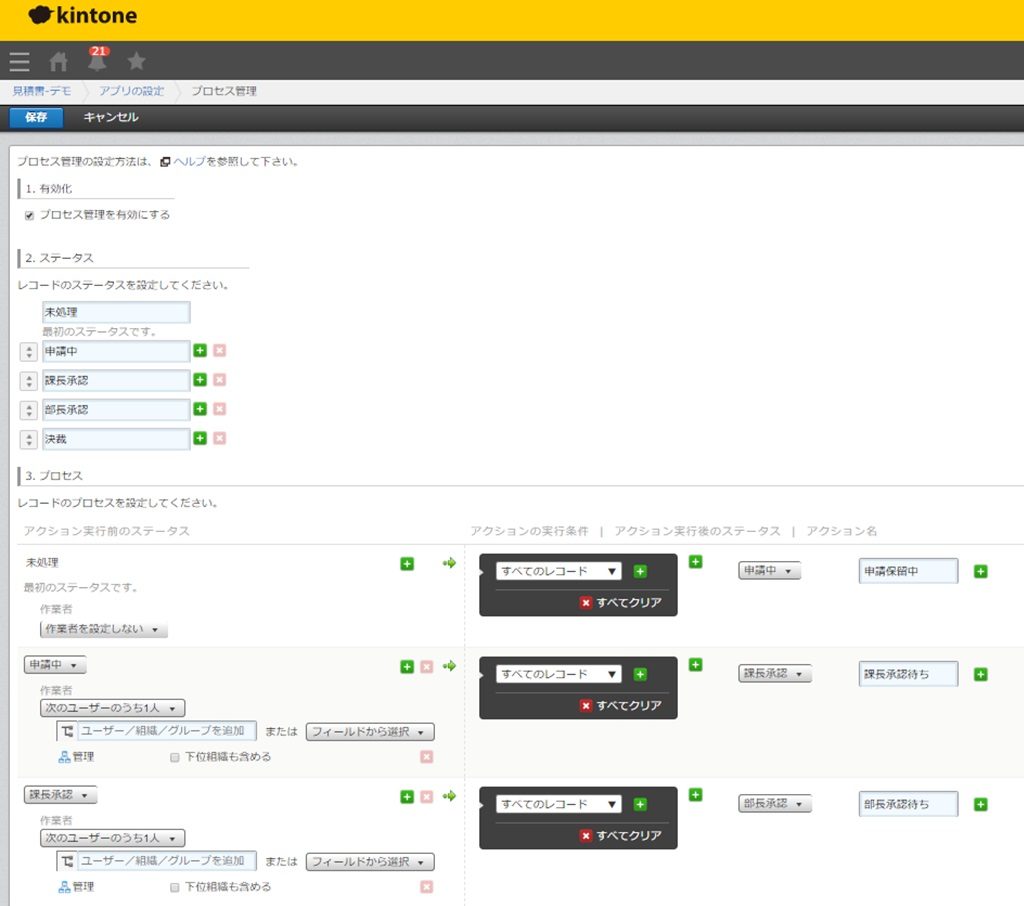Screen dimensions: 1024x906
Task: Click the star favorites icon
Action: [136, 61]
